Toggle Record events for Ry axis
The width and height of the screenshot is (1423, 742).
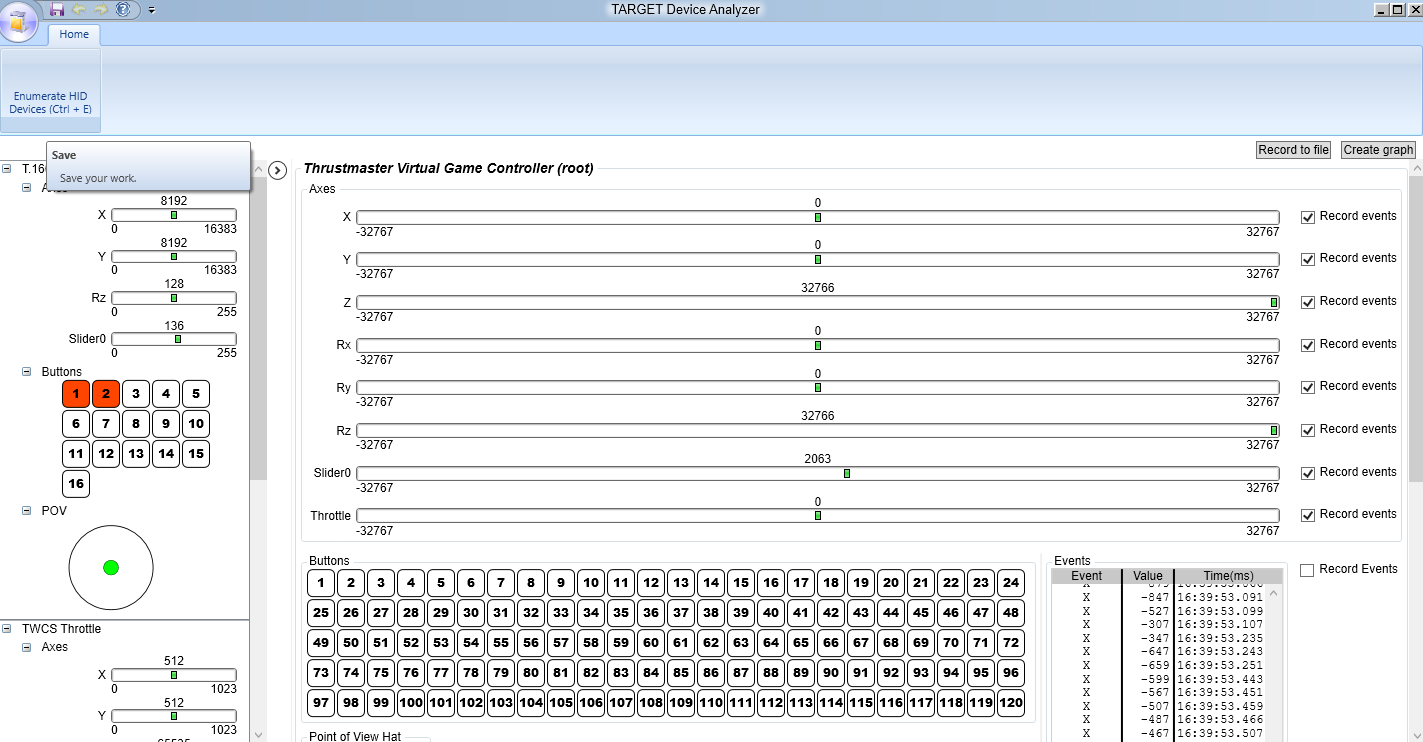pyautogui.click(x=1308, y=387)
